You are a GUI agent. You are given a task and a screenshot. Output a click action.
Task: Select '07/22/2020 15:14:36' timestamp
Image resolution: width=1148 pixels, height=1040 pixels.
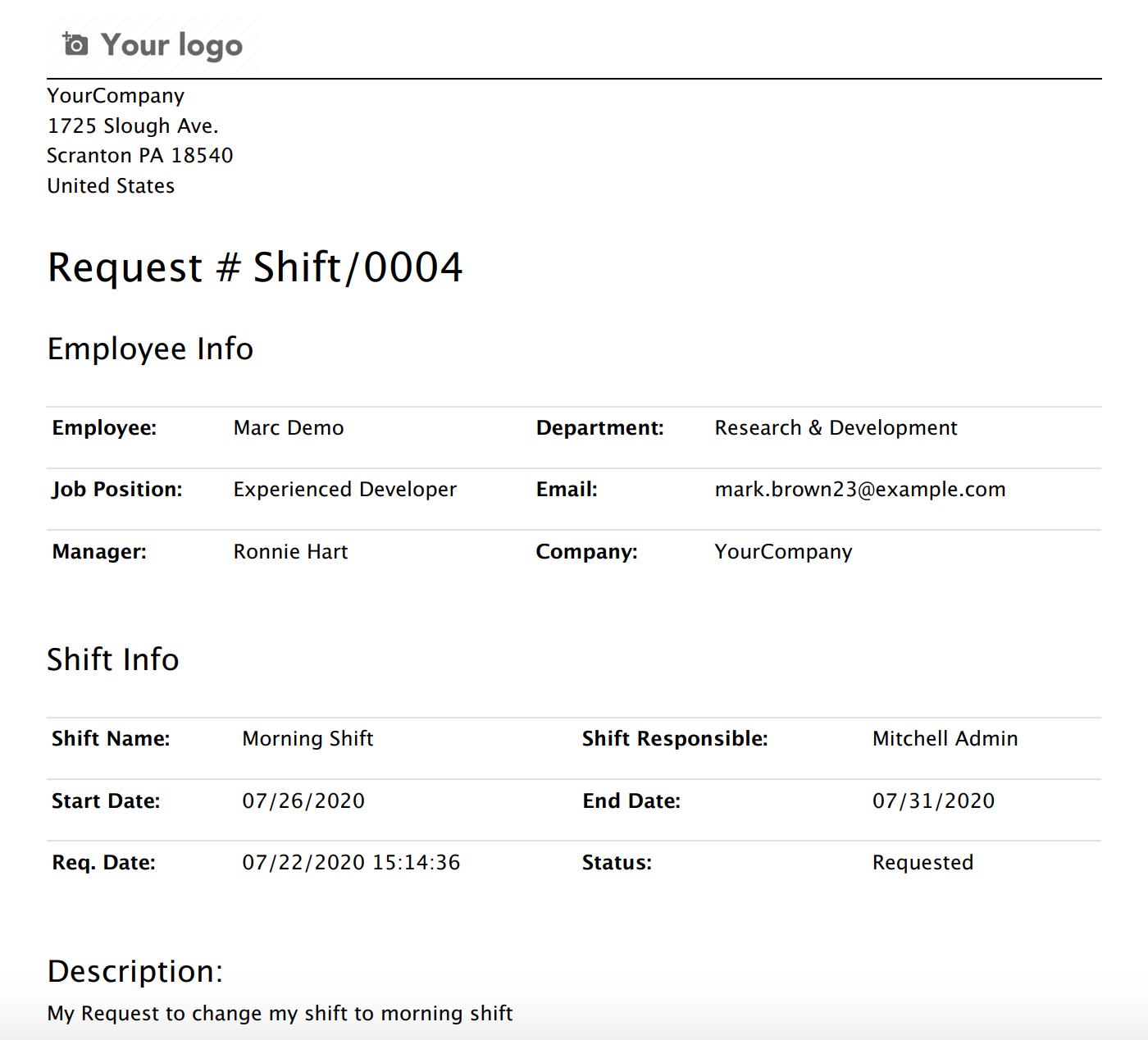[351, 863]
